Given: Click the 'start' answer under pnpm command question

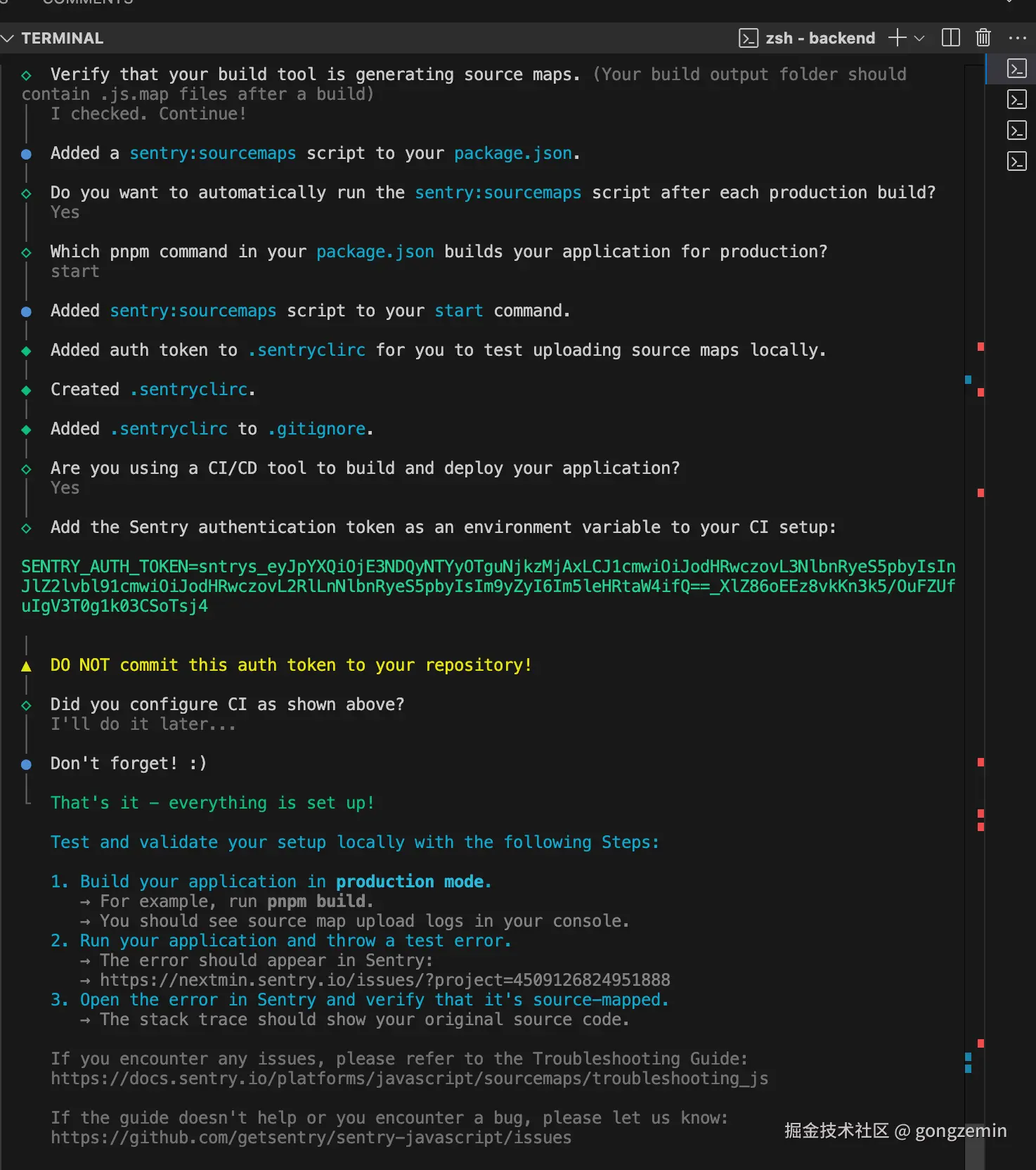Looking at the screenshot, I should [75, 271].
